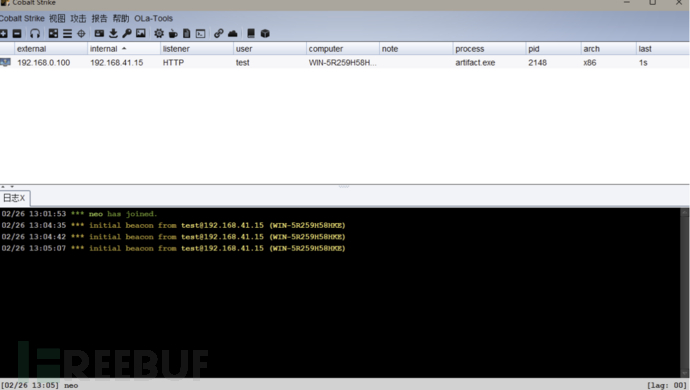The width and height of the screenshot is (690, 390).
Task: Click the coffee cup Java applet icon
Action: 173,33
